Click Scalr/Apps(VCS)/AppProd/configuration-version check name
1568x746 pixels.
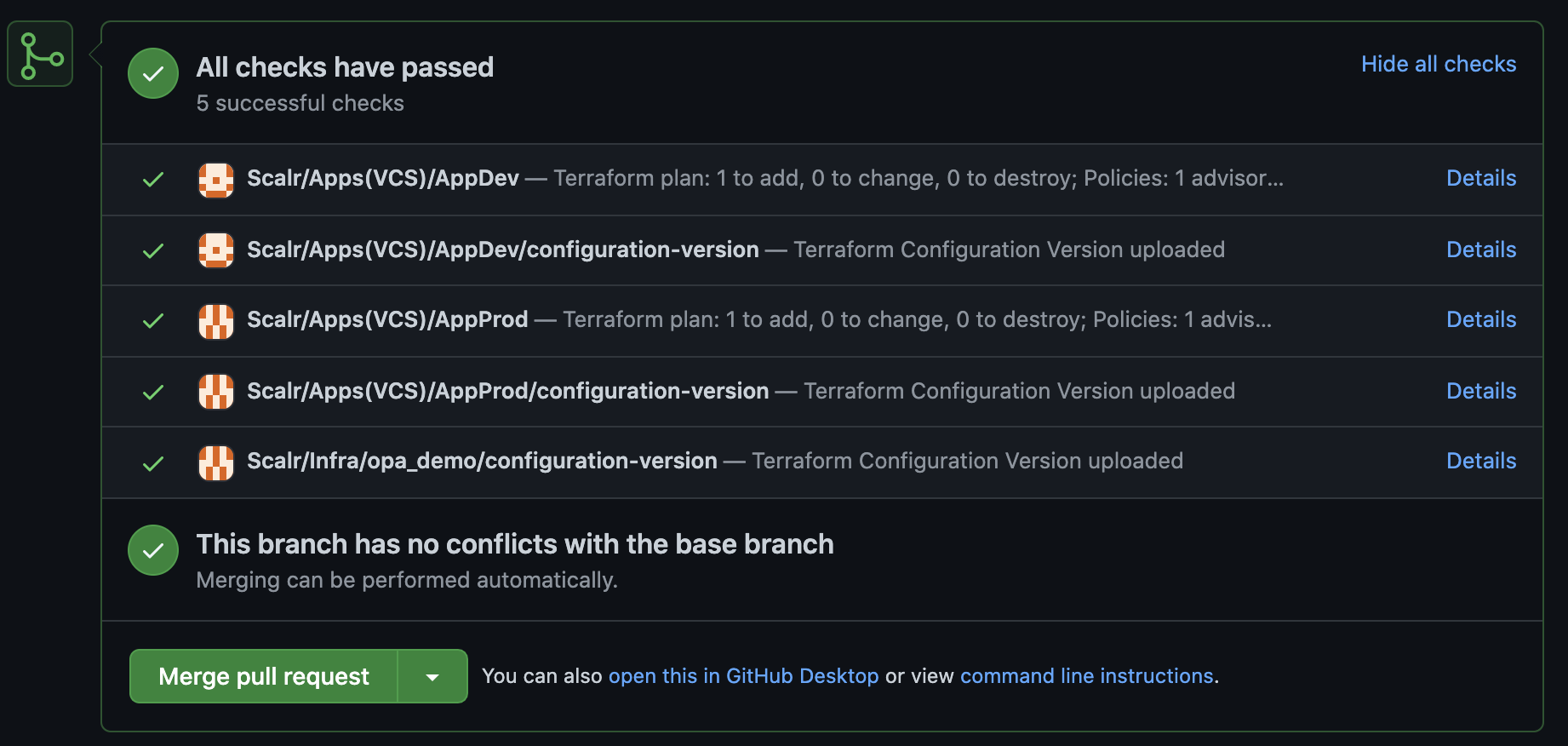click(x=508, y=391)
